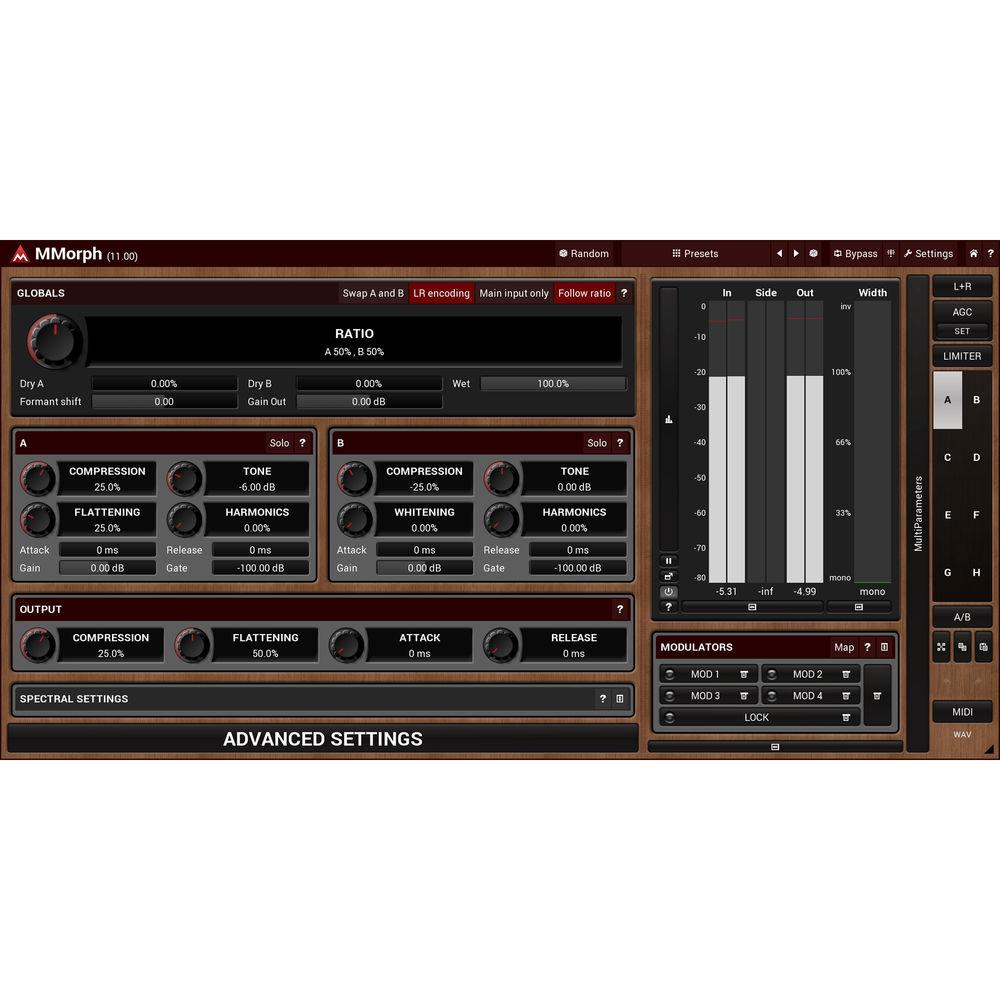Open the Settings menu
Viewport: 1000px width, 1000px height.
coord(927,254)
